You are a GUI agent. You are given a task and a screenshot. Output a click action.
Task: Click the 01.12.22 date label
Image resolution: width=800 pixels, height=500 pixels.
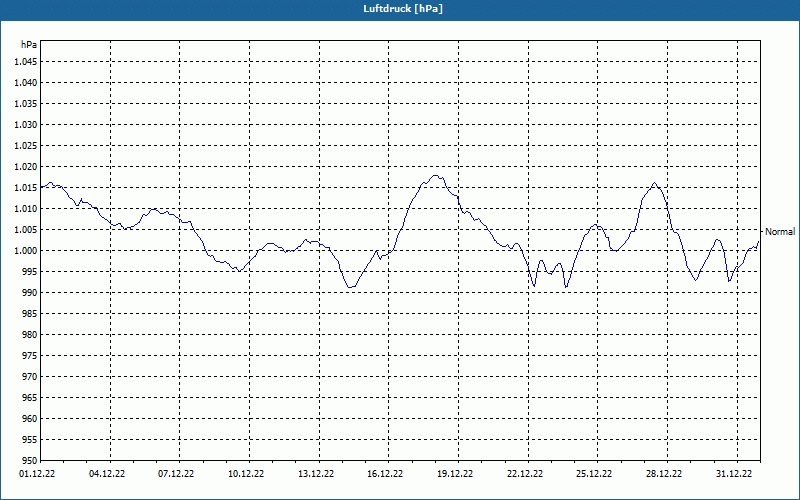[37, 473]
